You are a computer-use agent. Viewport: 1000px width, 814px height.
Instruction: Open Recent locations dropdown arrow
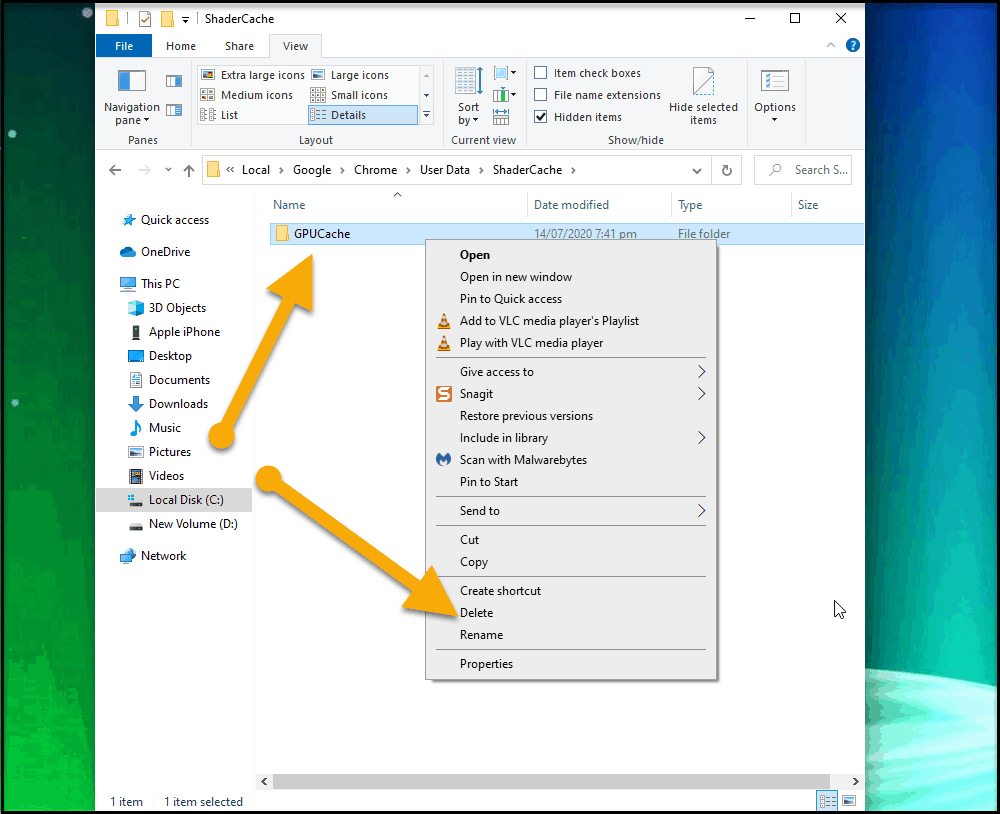pyautogui.click(x=168, y=170)
